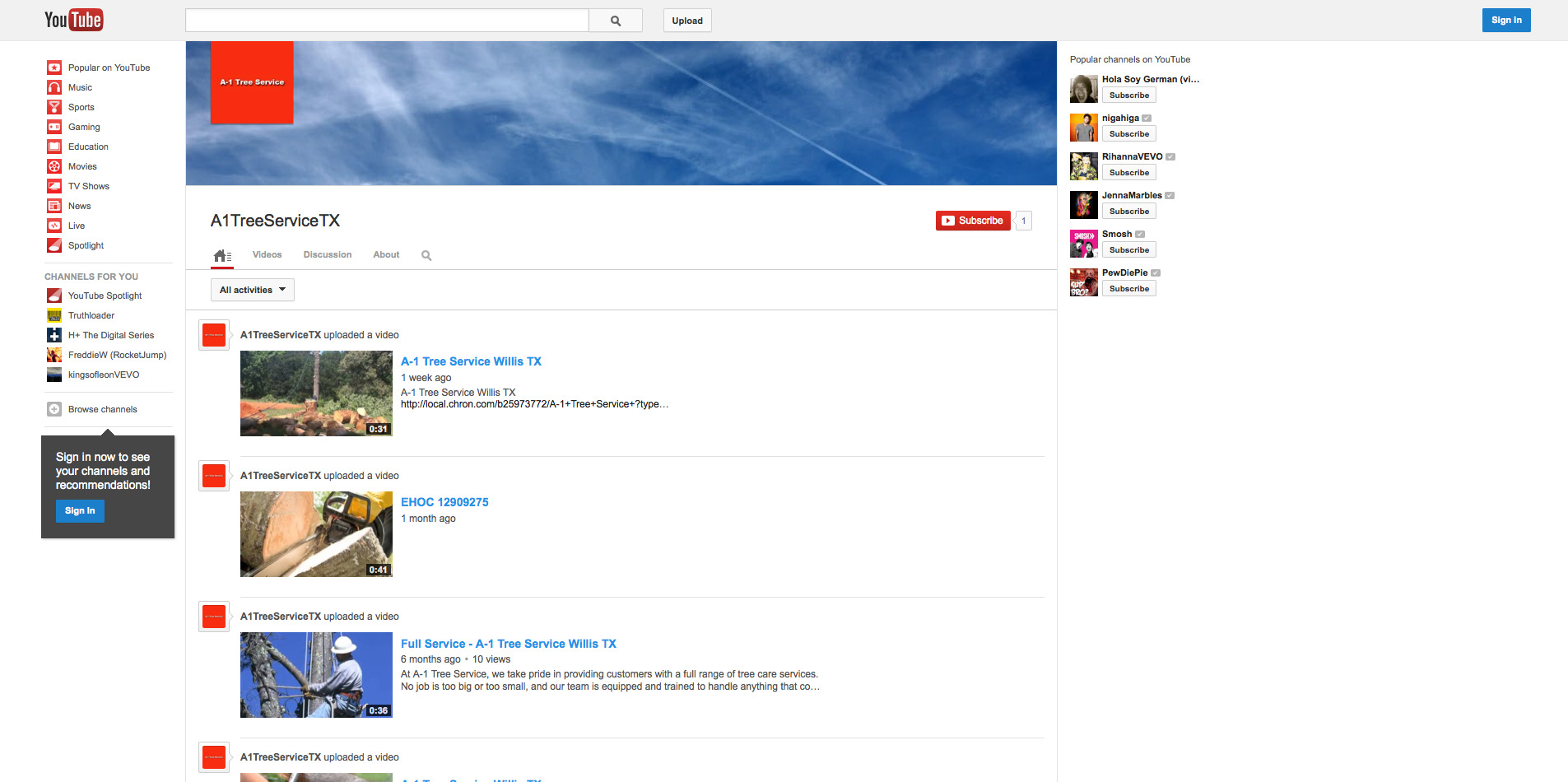Click the channel search magnifier icon
Image resolution: width=1568 pixels, height=782 pixels.
(x=426, y=256)
